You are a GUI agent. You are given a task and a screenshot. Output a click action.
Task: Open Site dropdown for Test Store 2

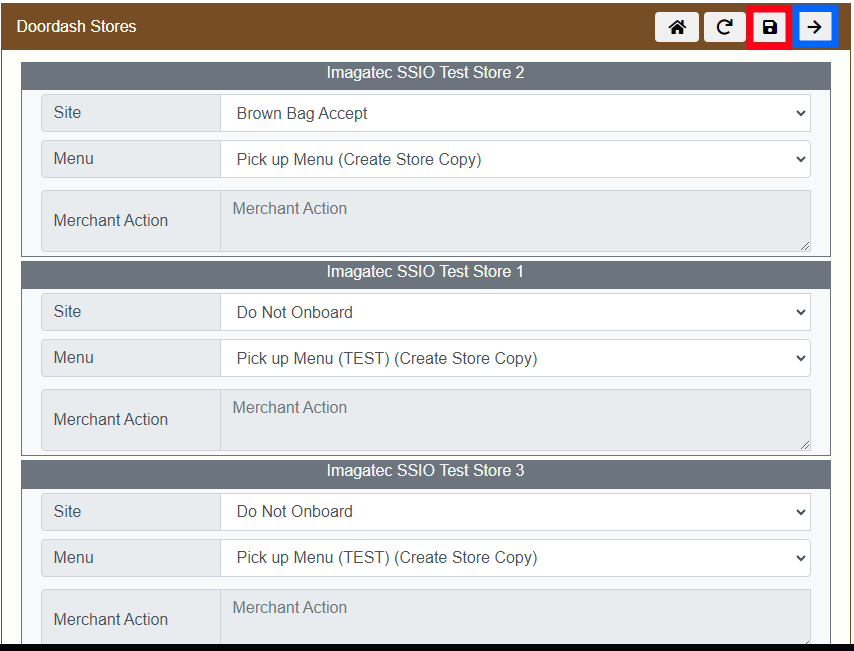(x=515, y=113)
